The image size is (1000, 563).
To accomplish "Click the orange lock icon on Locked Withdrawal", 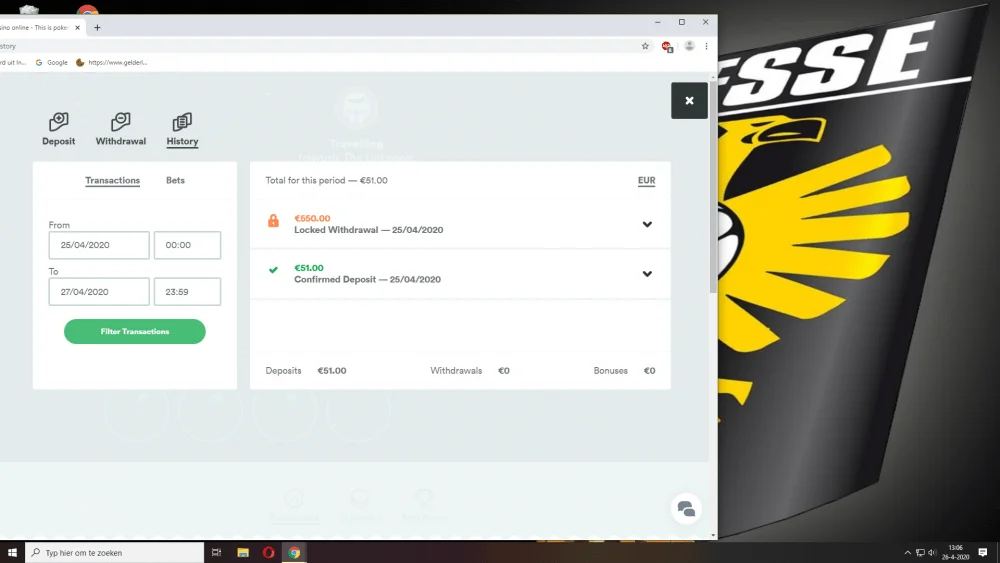I will pos(273,221).
